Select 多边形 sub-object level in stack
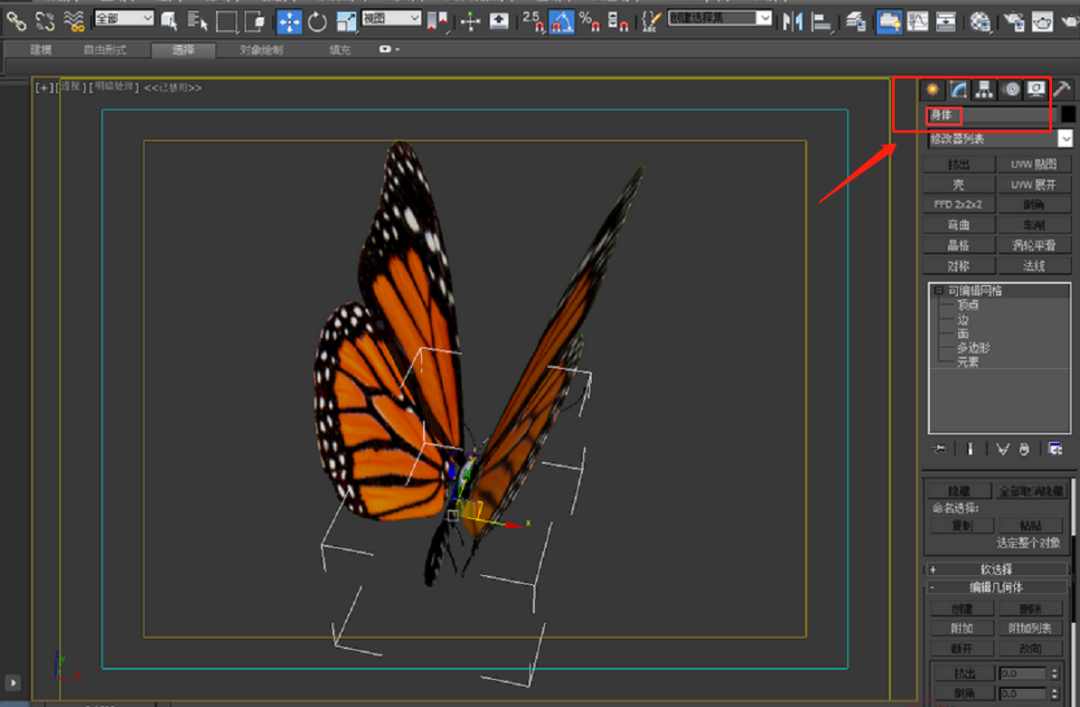The width and height of the screenshot is (1080, 707). pos(973,348)
